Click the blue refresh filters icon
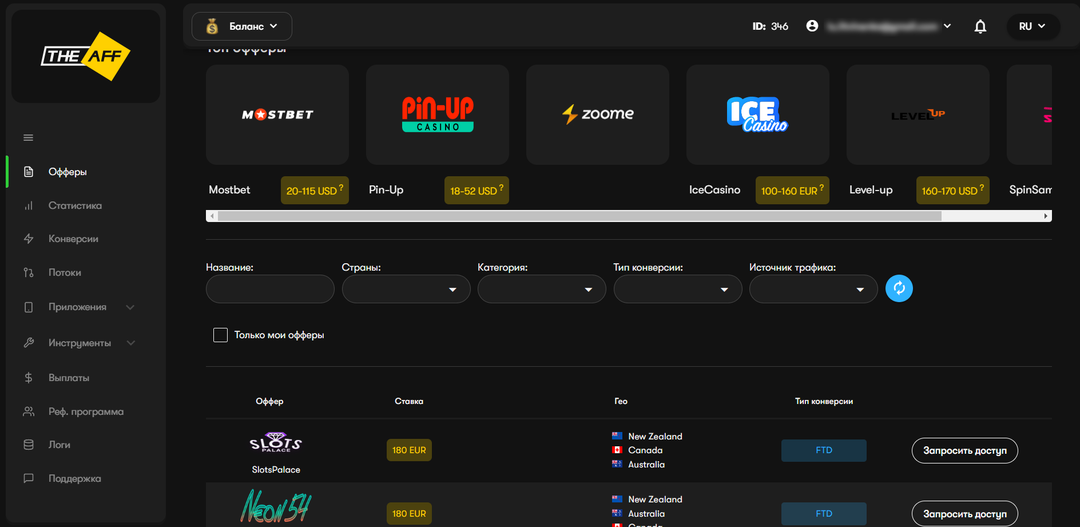1080x527 pixels. coord(899,288)
